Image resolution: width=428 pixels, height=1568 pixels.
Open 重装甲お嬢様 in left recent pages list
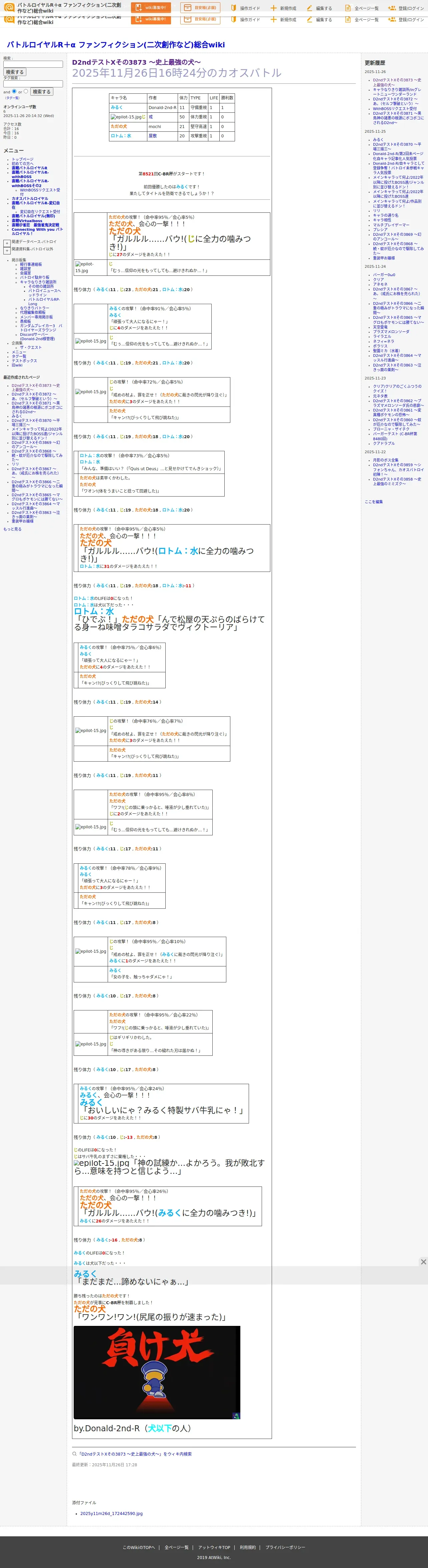[x=23, y=521]
